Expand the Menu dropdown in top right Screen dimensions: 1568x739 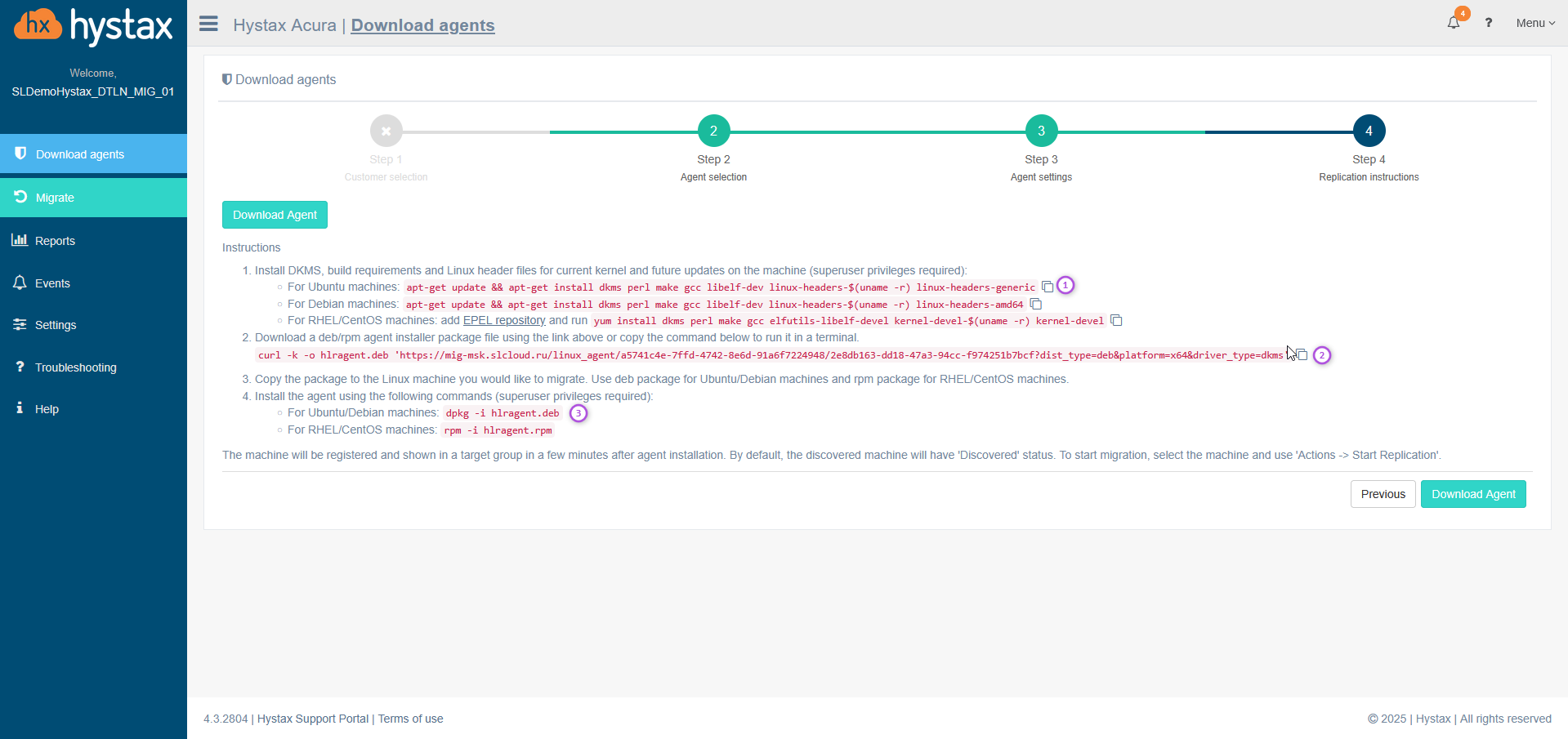(1534, 23)
